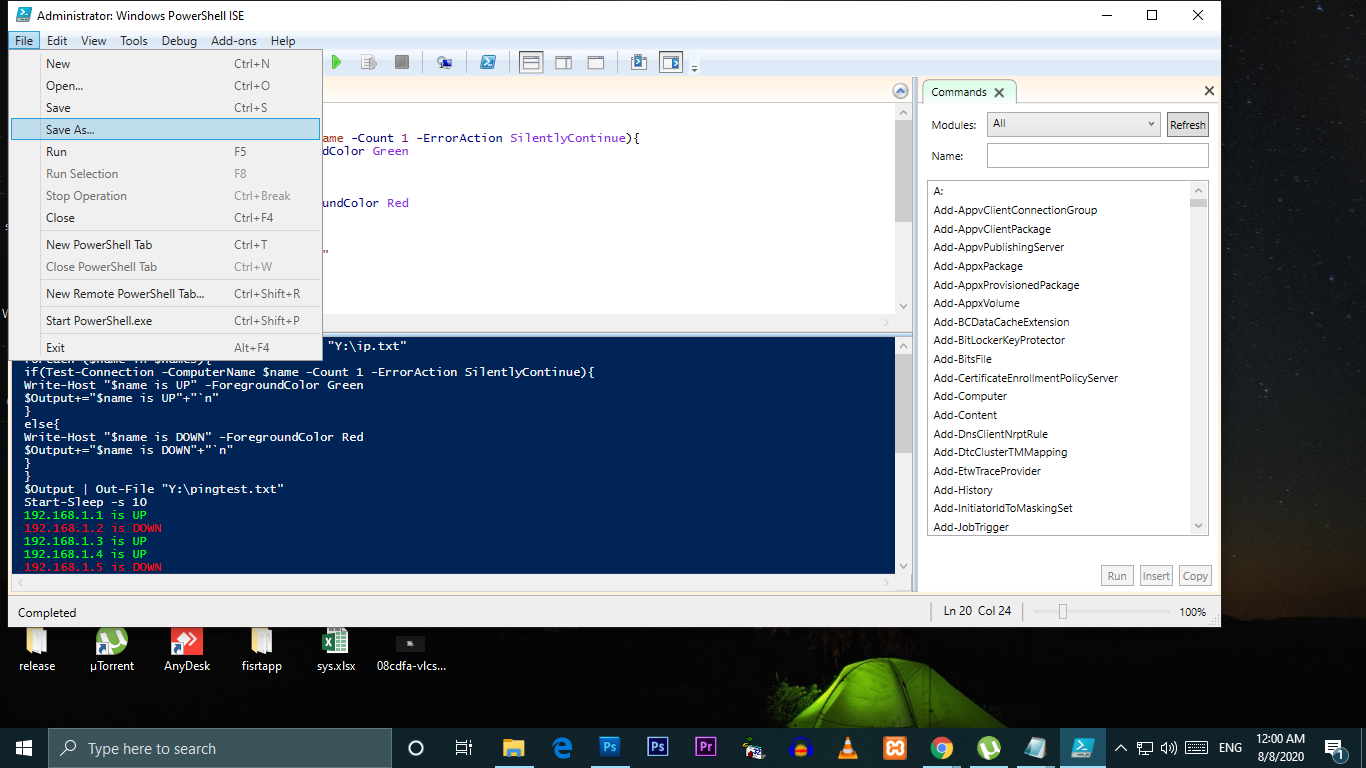Open the Run Selection toolbar icon
The height and width of the screenshot is (768, 1366).
point(368,62)
